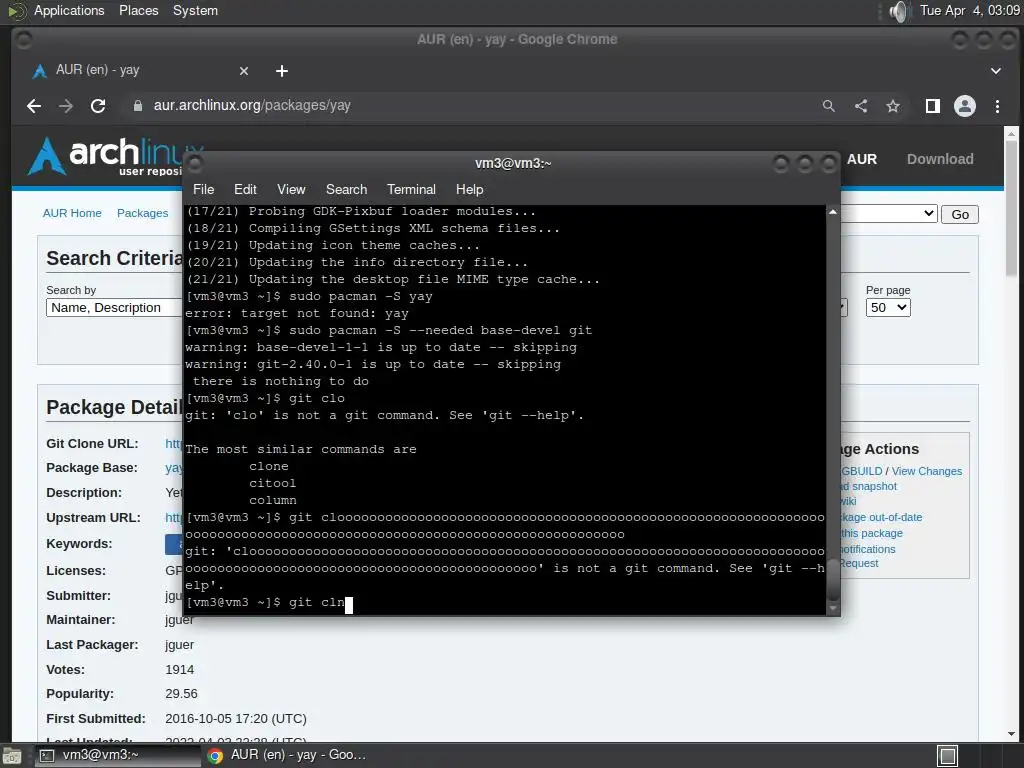The image size is (1024, 768).
Task: Open the Chrome profile avatar
Action: [x=965, y=106]
